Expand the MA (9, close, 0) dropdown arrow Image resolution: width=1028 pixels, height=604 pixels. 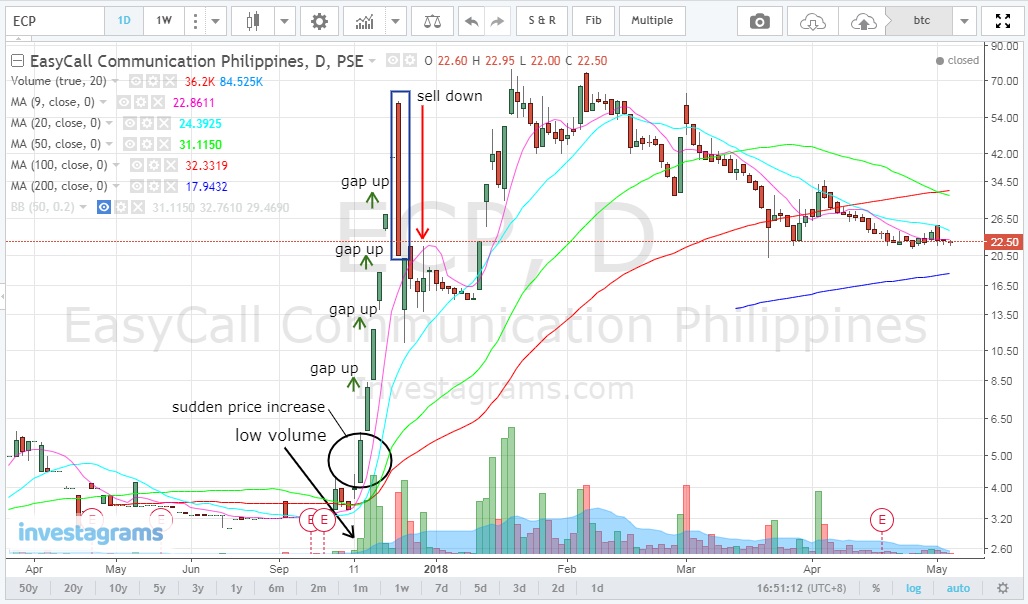(104, 102)
